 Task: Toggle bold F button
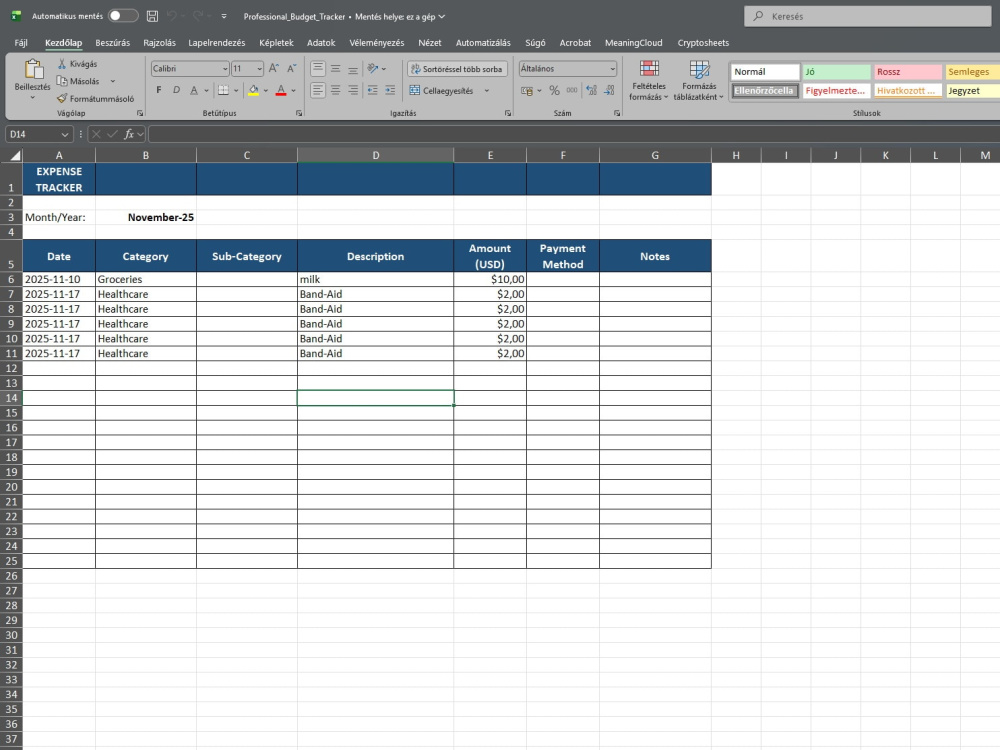click(159, 91)
